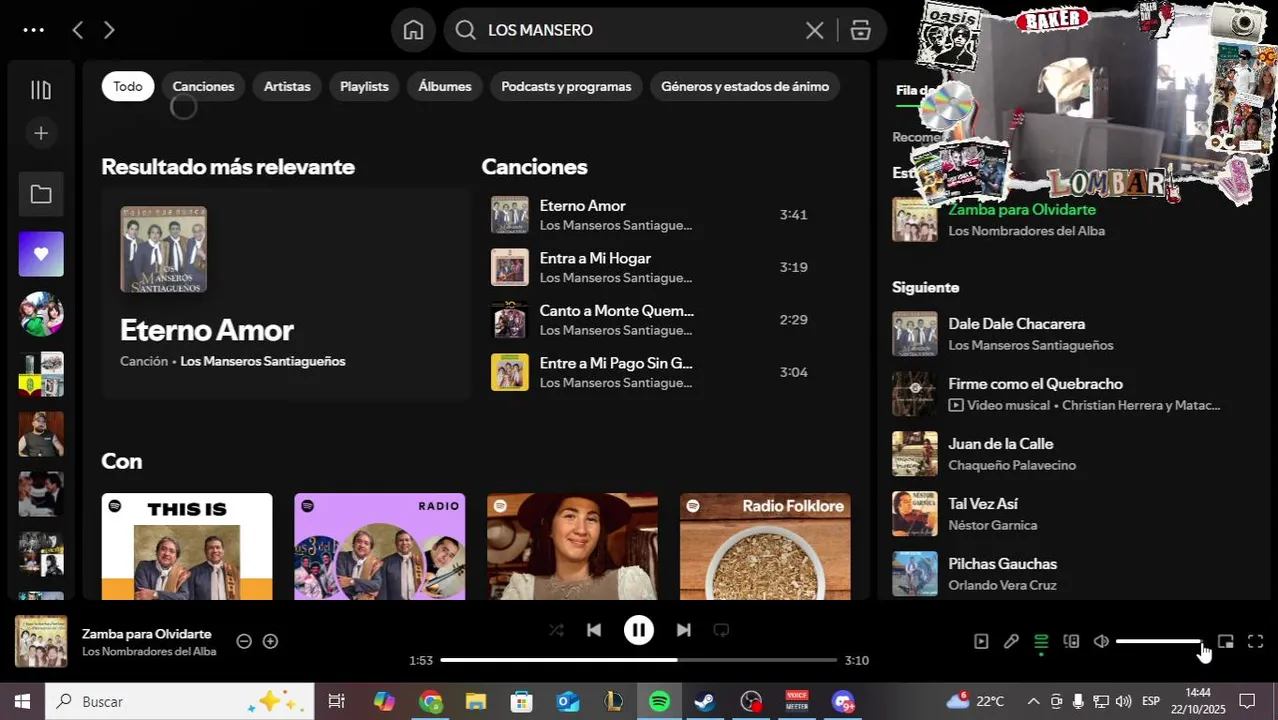This screenshot has height=720, width=1278.
Task: Hide this song with the minus icon
Action: click(x=244, y=641)
